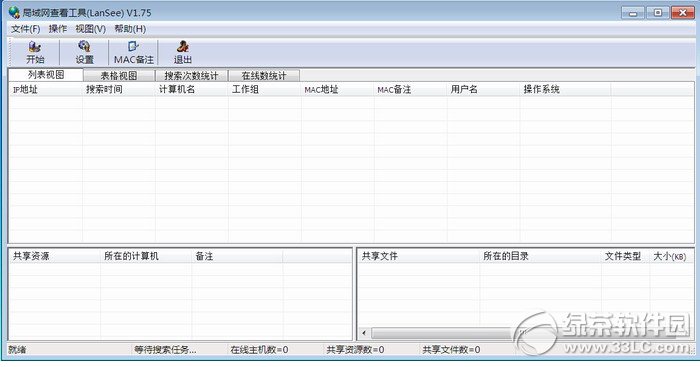Click the LanSee globe icon in title bar

coord(14,13)
